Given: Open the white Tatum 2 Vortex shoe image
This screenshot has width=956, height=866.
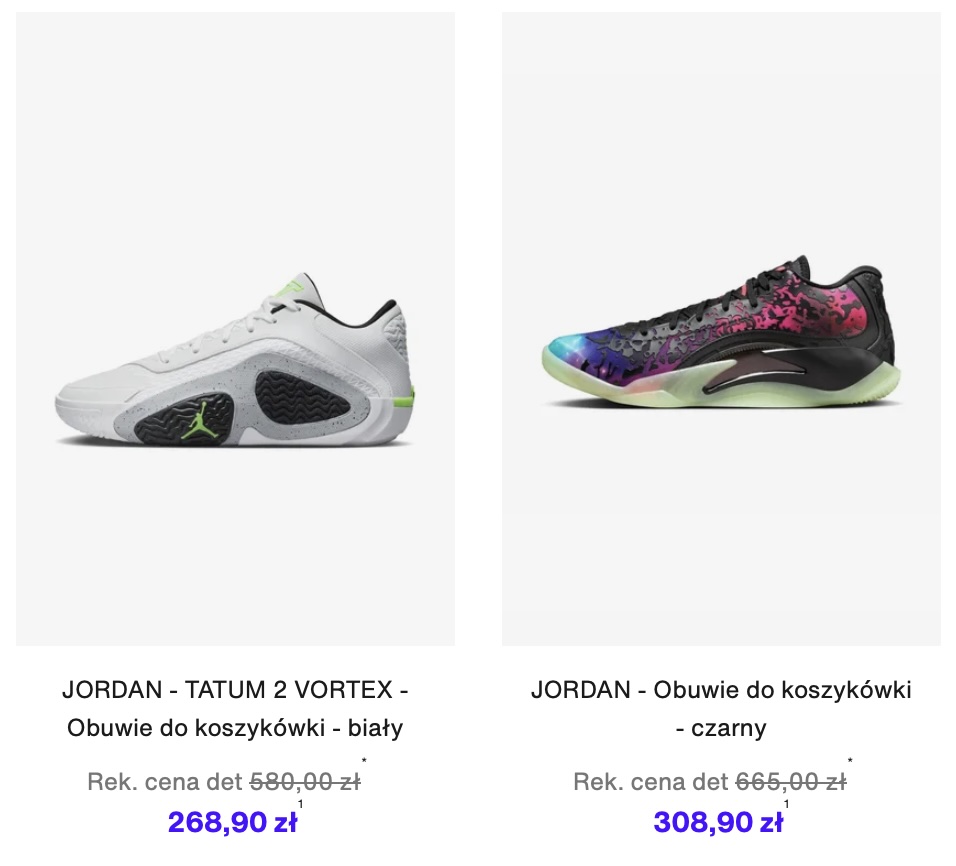Looking at the screenshot, I should click(235, 329).
